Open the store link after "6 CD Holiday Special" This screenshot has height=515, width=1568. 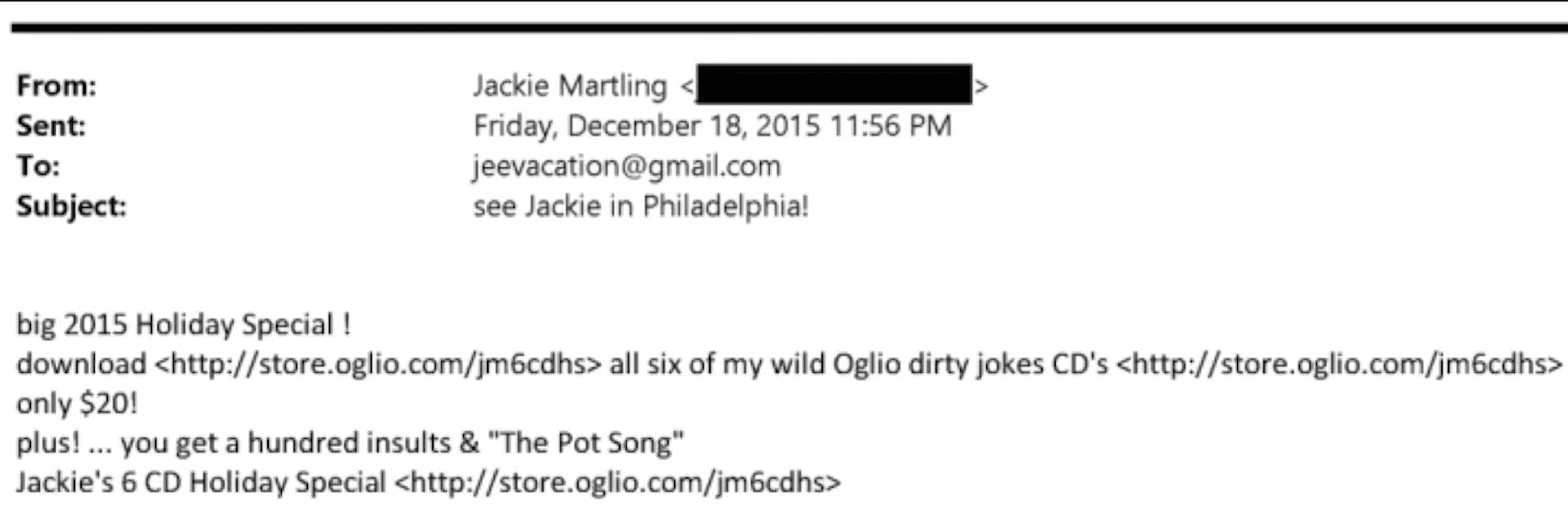(x=617, y=482)
